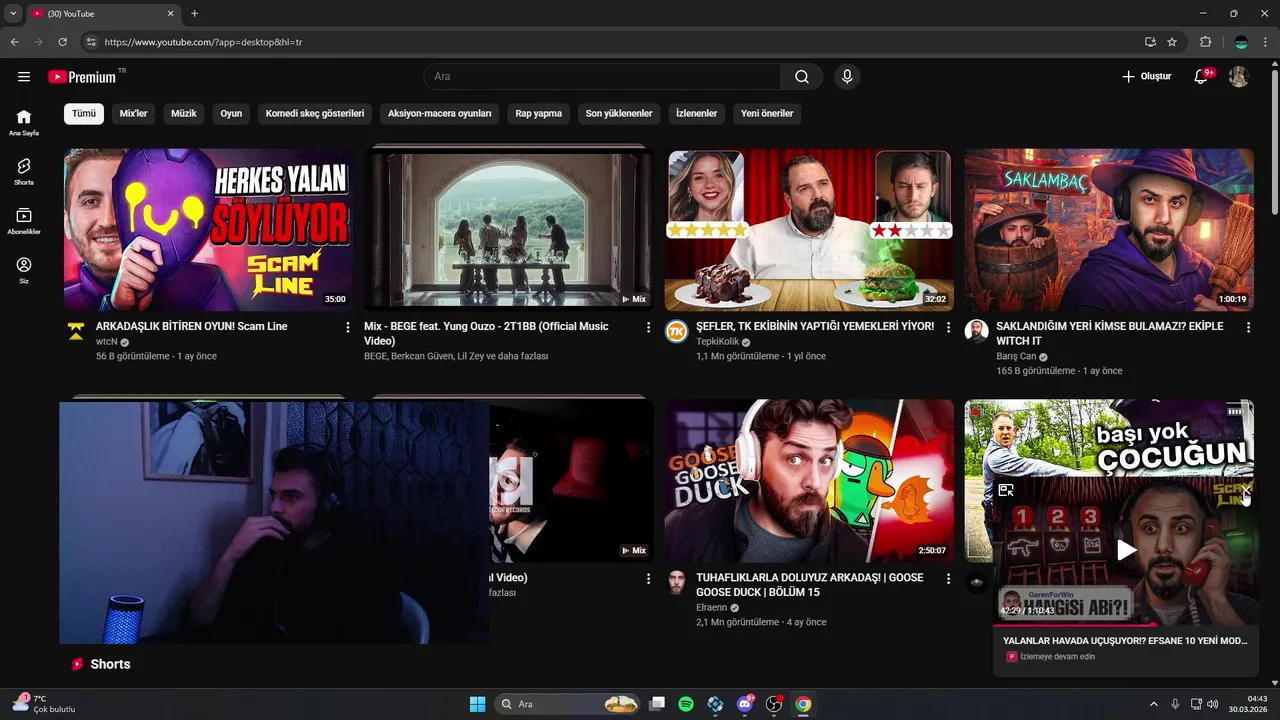Expand the miniplayer to full watch page
1280x720 pixels.
pyautogui.click(x=1006, y=490)
